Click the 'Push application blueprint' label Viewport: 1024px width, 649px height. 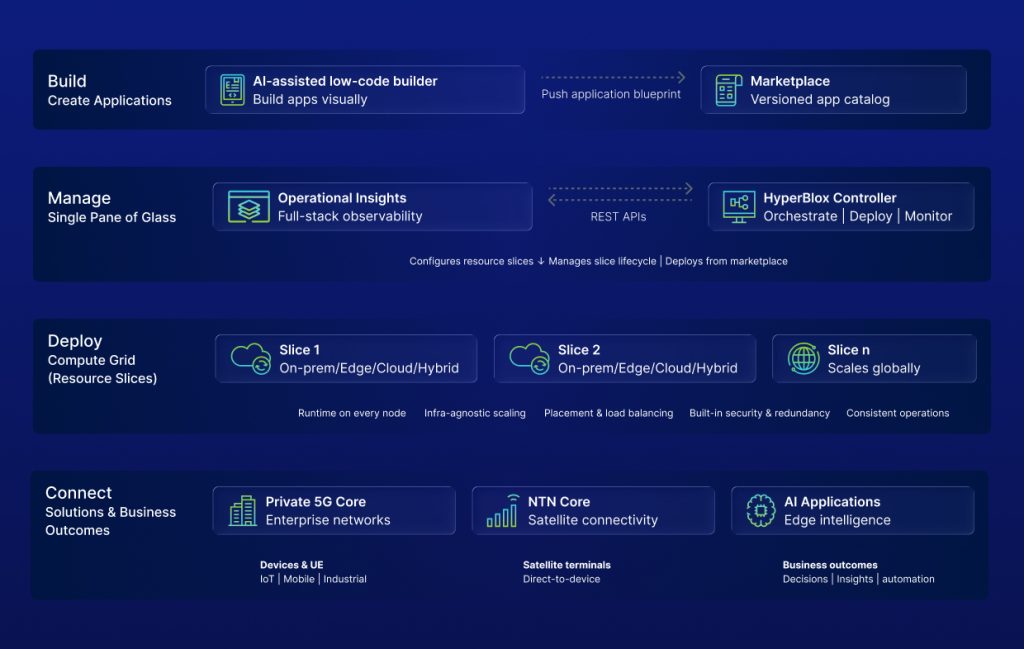point(611,94)
